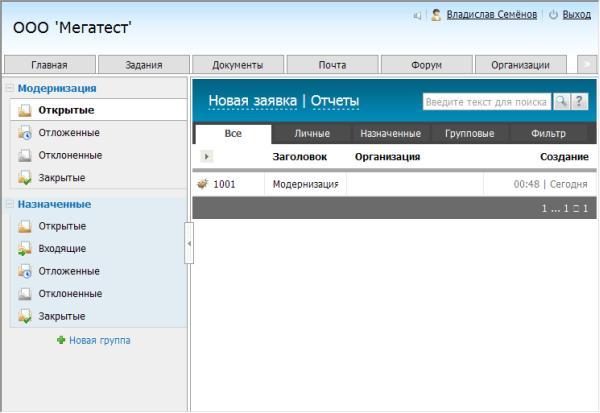Click clock folder icon of Отложенные under Модернизация
The height and width of the screenshot is (413, 600).
click(25, 133)
